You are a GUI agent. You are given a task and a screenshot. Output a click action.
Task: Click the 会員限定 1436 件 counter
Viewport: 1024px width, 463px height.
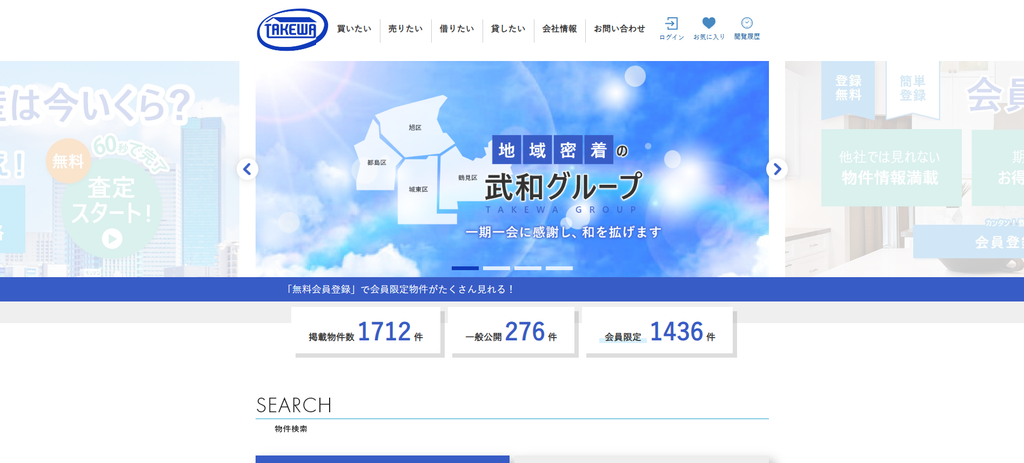coord(658,332)
